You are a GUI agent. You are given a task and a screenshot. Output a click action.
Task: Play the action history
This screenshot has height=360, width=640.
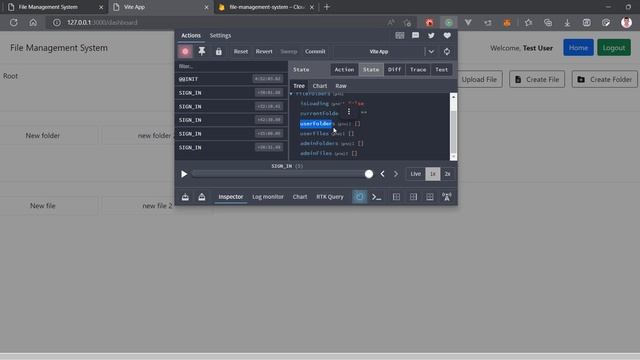[x=184, y=174]
